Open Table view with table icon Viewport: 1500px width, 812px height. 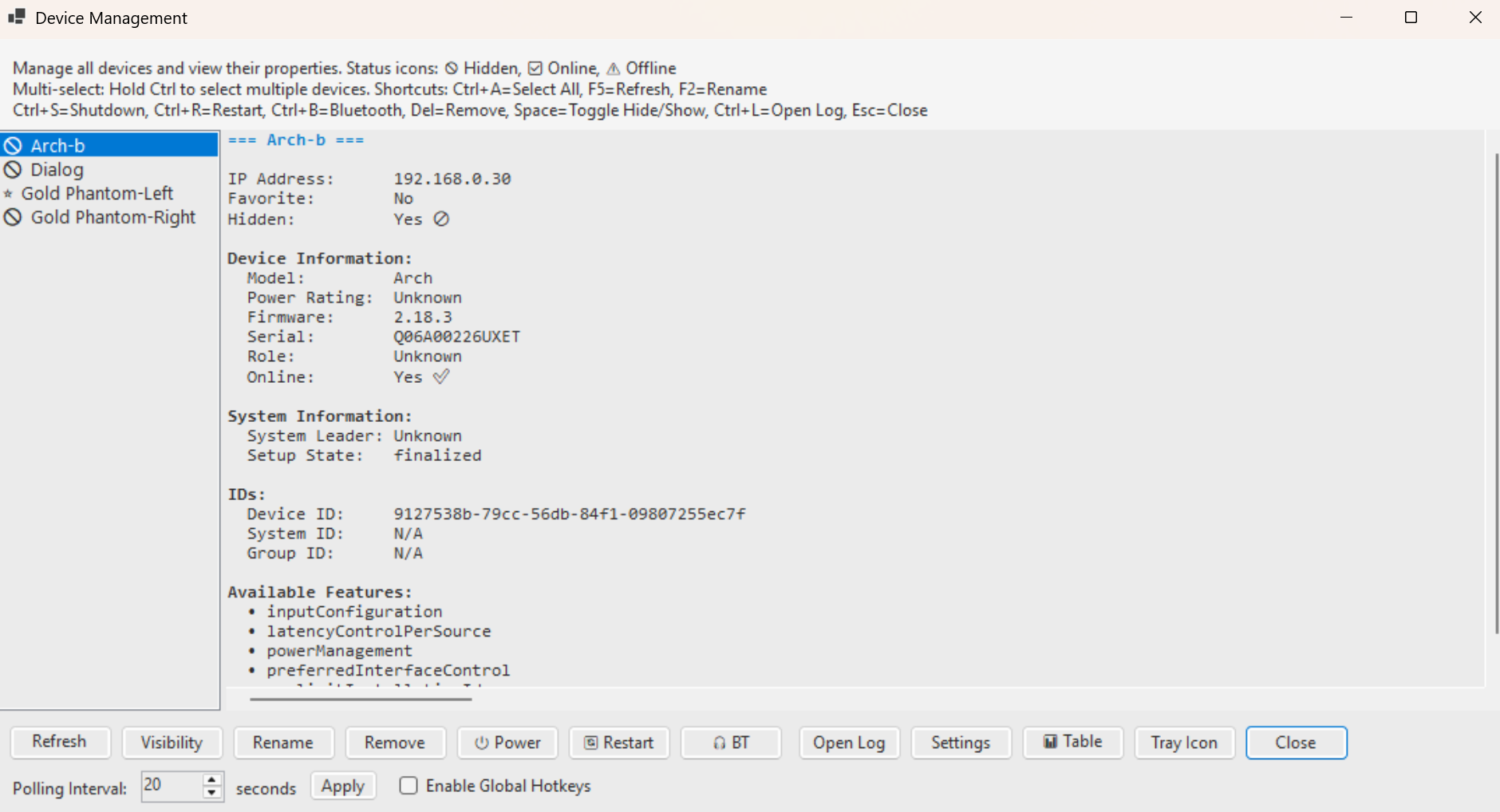[x=1072, y=743]
